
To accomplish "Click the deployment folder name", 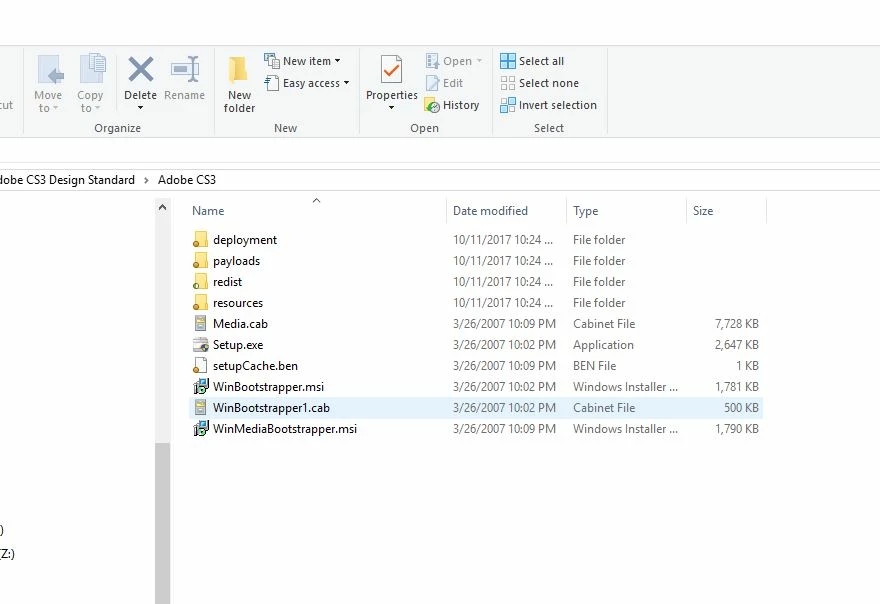I will 245,240.
